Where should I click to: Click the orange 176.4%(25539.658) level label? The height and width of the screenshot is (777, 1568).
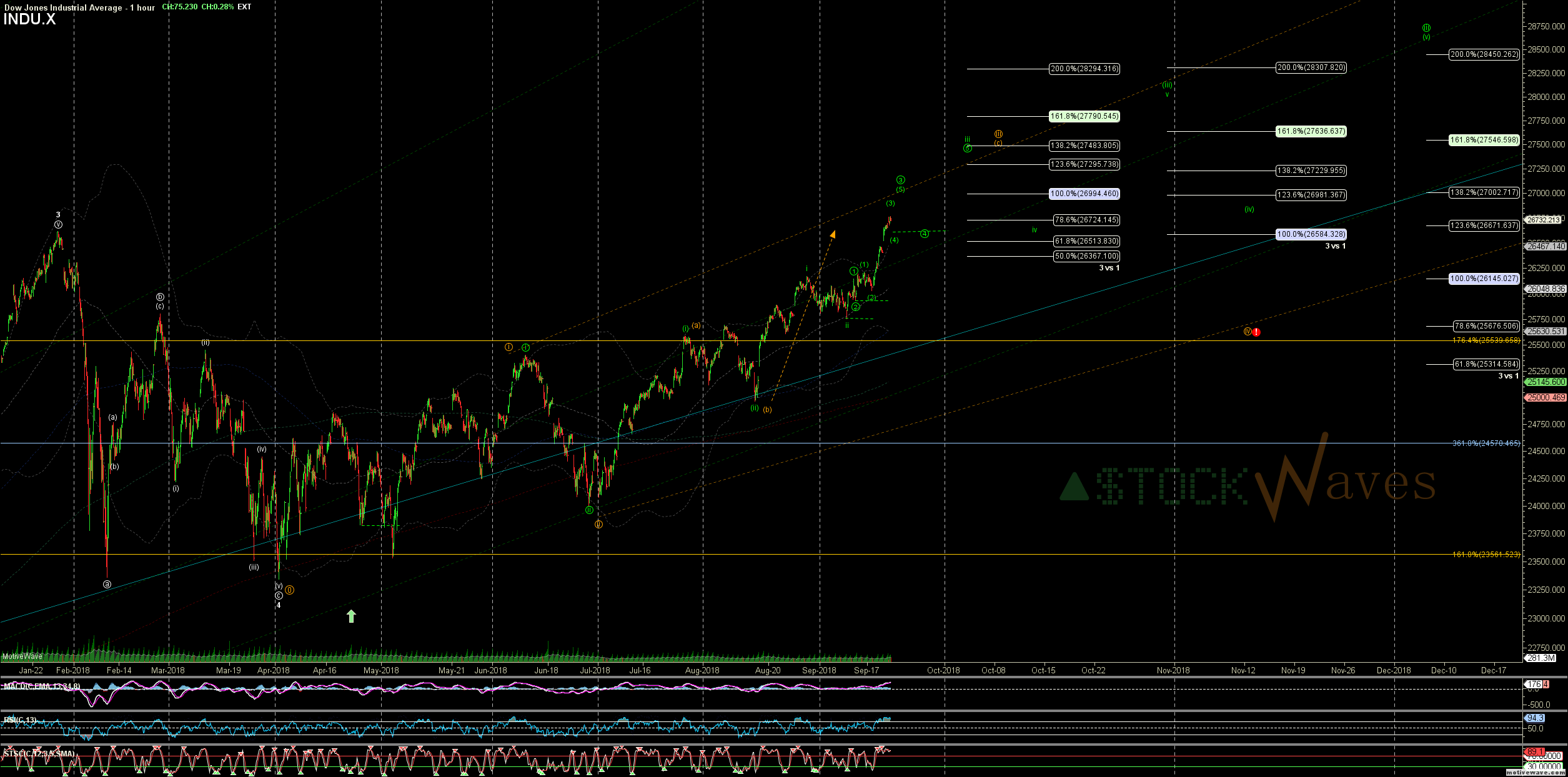[1486, 340]
